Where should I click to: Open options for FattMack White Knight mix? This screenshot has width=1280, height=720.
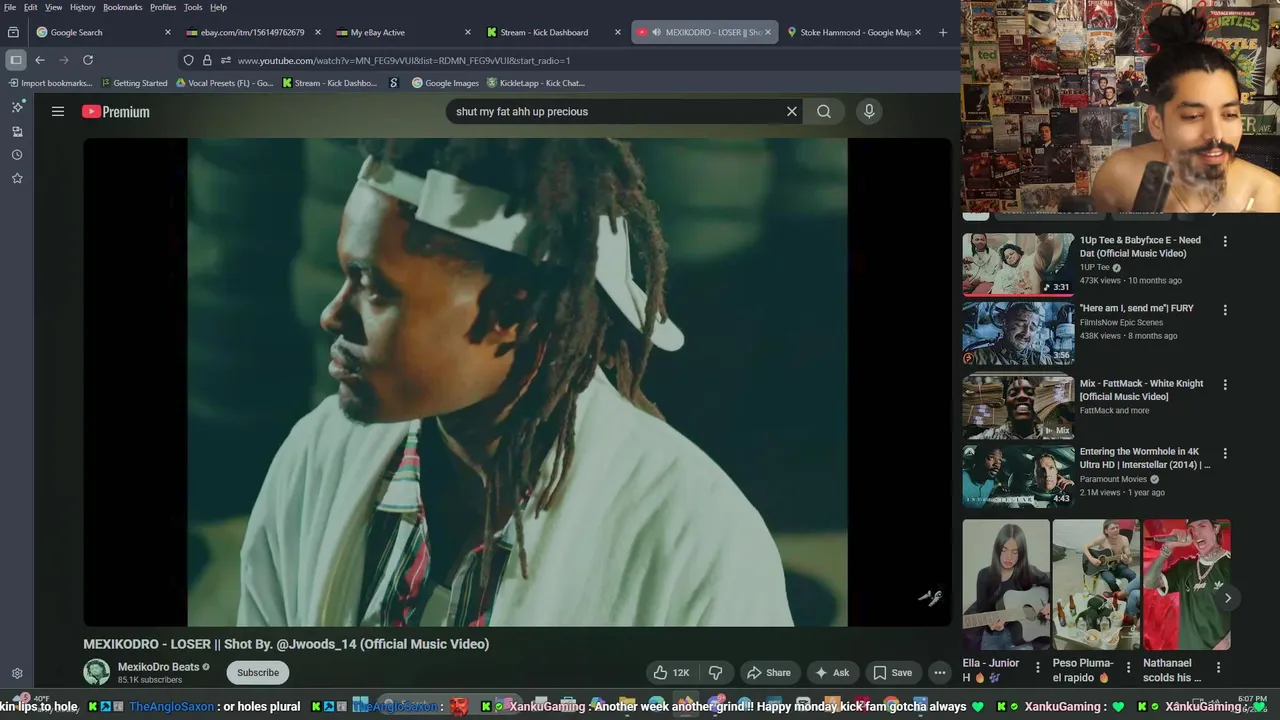[x=1225, y=385]
